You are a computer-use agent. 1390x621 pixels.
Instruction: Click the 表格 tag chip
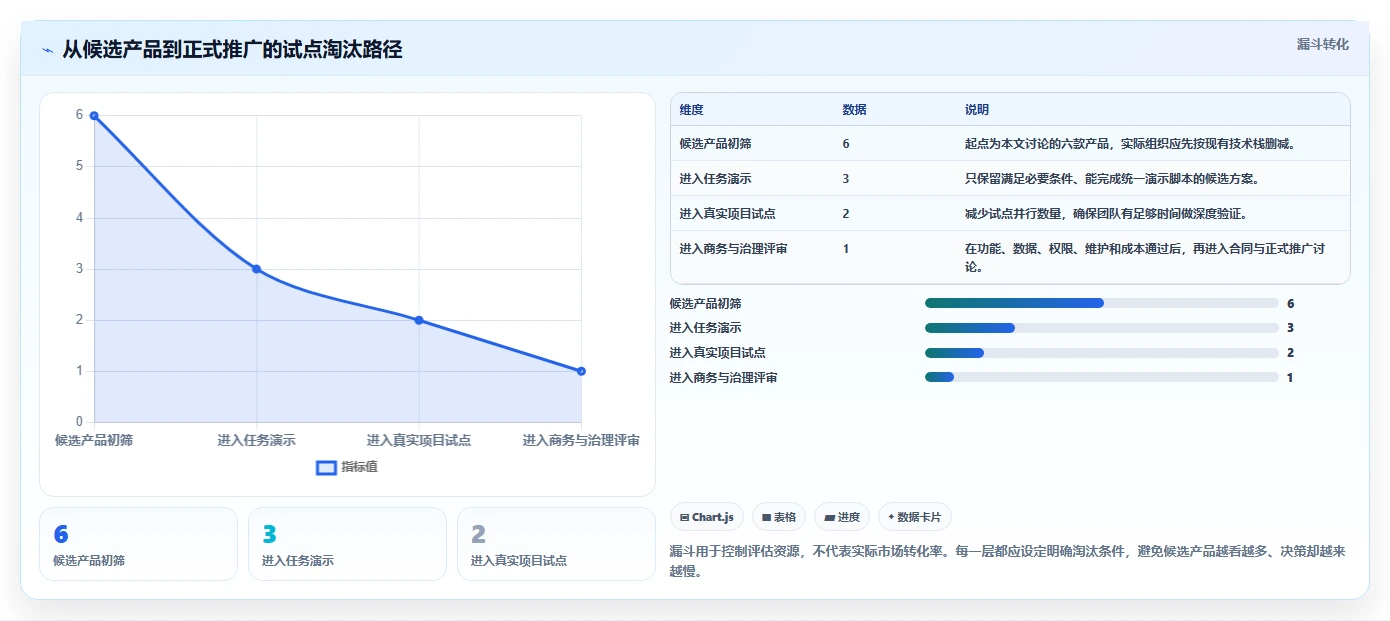779,517
